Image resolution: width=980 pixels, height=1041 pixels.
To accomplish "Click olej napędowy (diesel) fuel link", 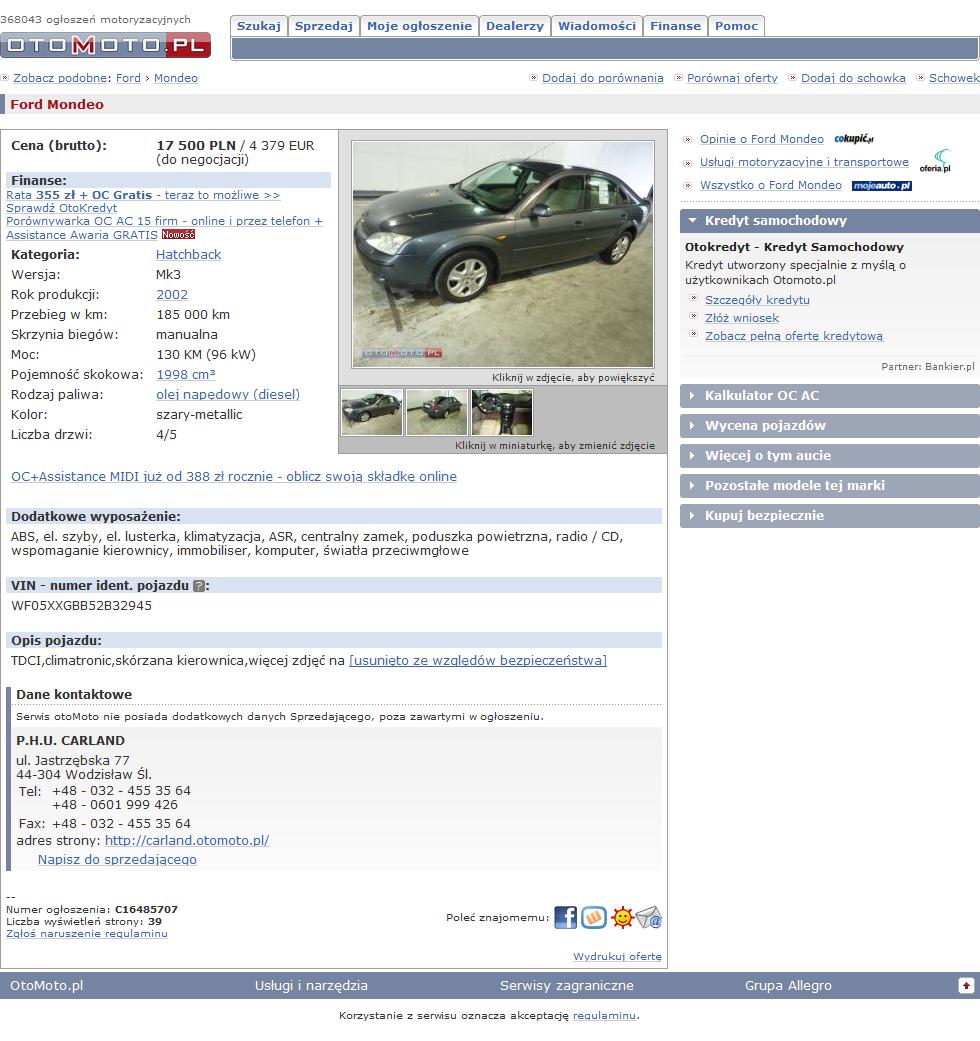I will 228,394.
